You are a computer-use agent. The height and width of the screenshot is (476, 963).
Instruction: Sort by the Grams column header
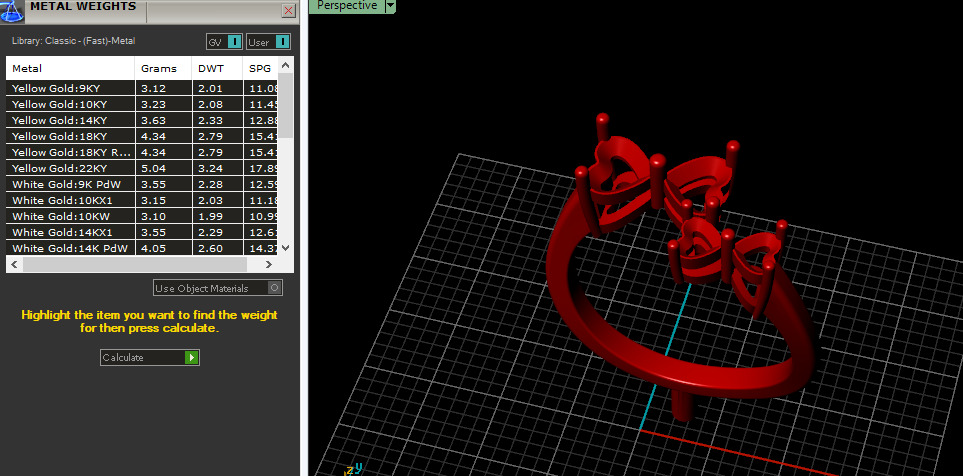tap(163, 68)
